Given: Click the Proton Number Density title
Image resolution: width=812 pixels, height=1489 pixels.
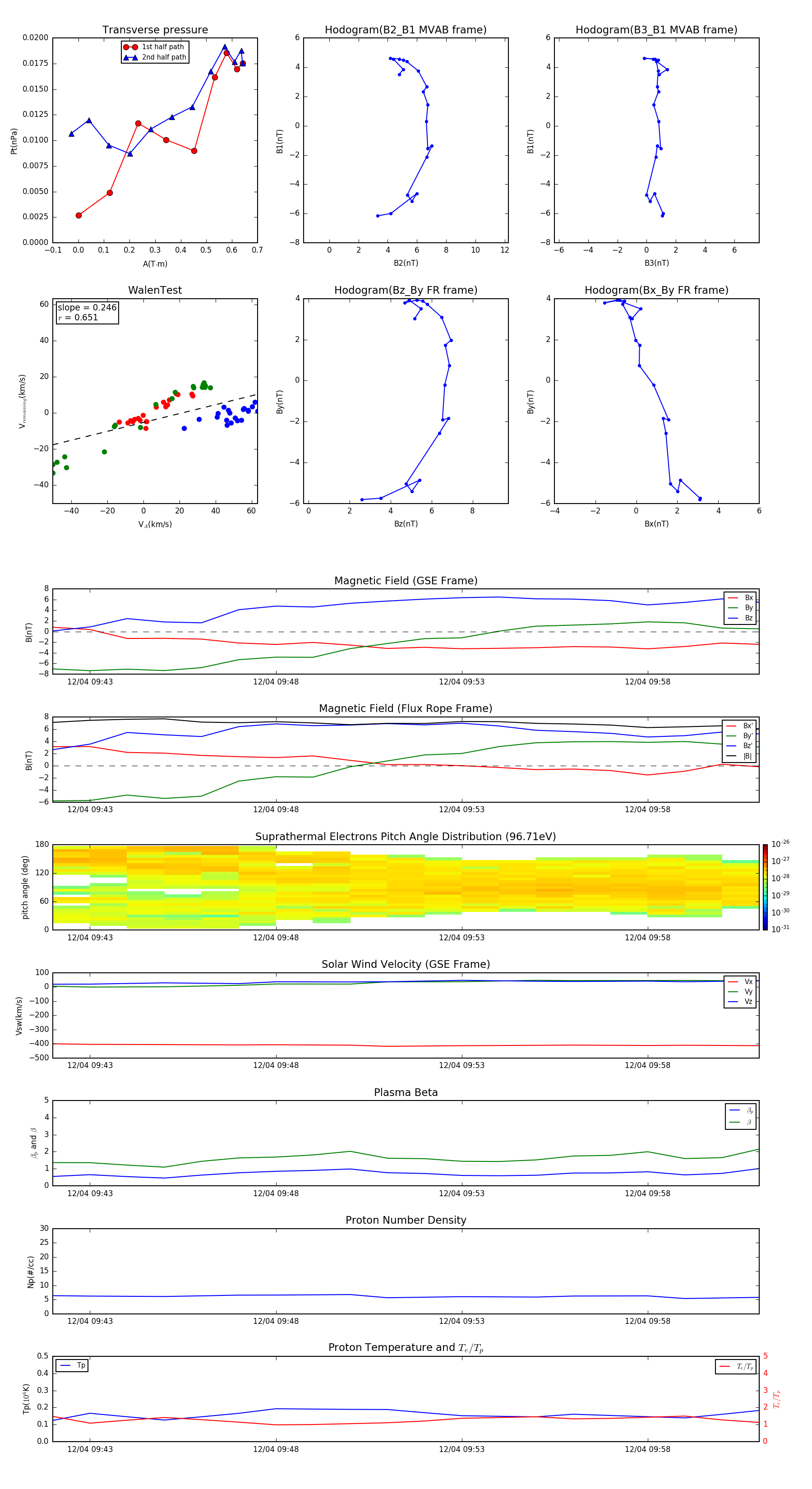Looking at the screenshot, I should 406,1221.
